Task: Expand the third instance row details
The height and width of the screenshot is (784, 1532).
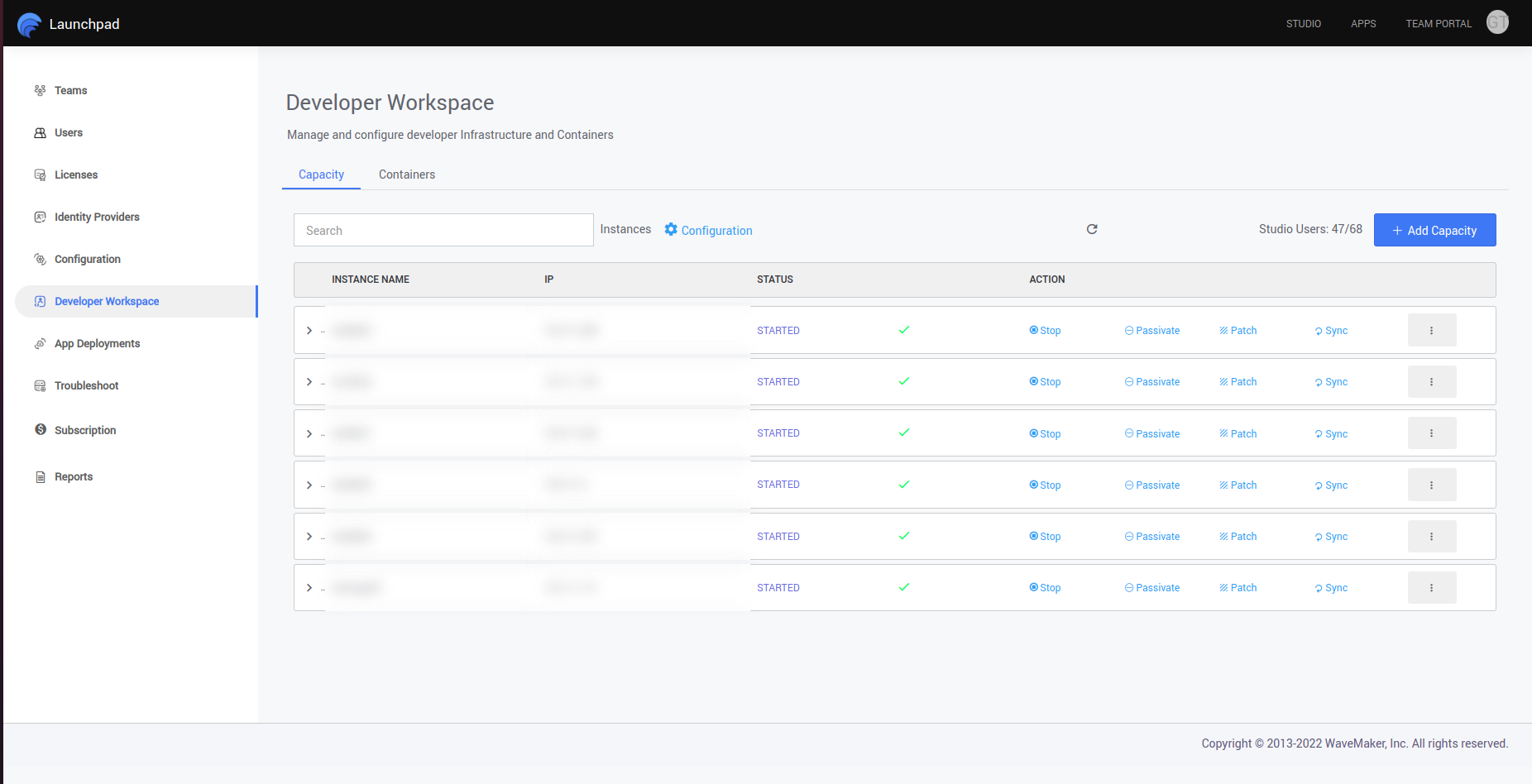Action: (x=309, y=433)
